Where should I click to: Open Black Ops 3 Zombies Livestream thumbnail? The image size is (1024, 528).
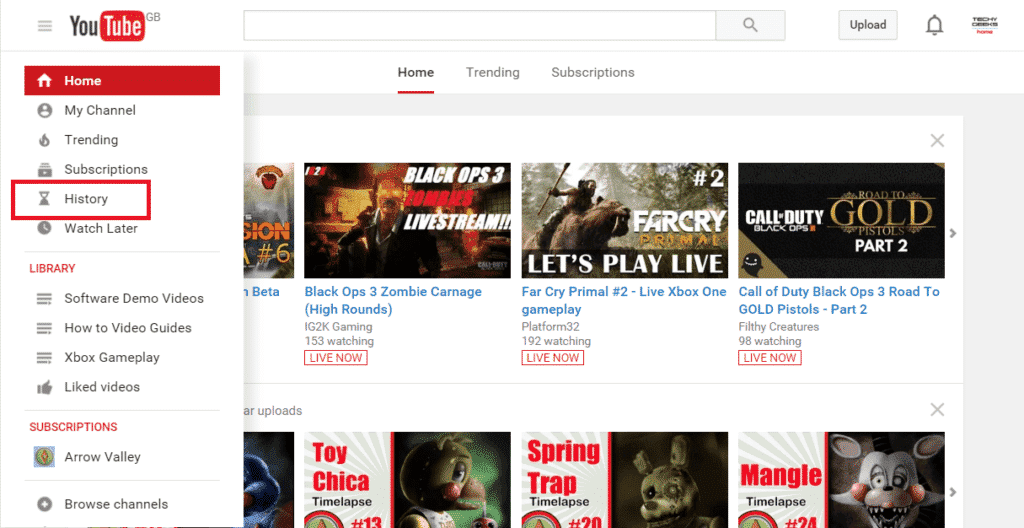tap(408, 220)
